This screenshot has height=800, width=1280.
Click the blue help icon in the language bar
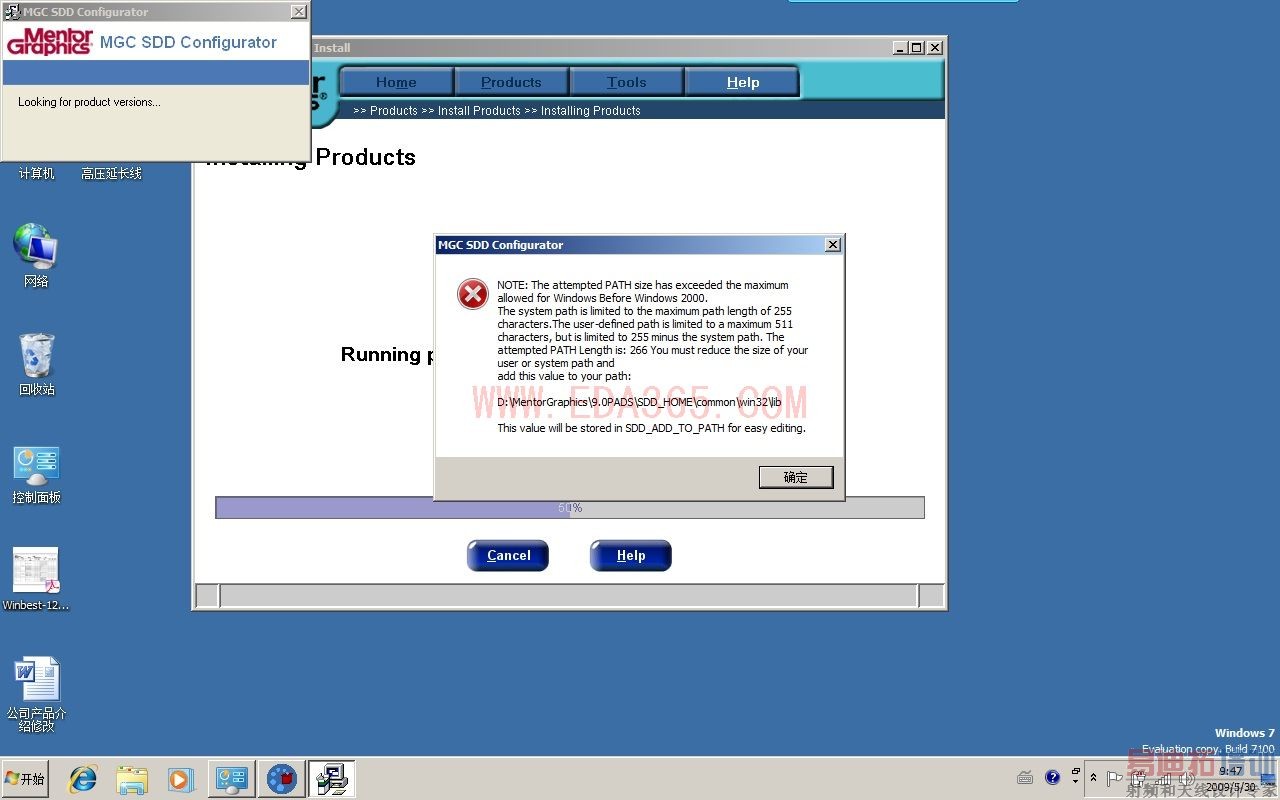coord(1052,777)
